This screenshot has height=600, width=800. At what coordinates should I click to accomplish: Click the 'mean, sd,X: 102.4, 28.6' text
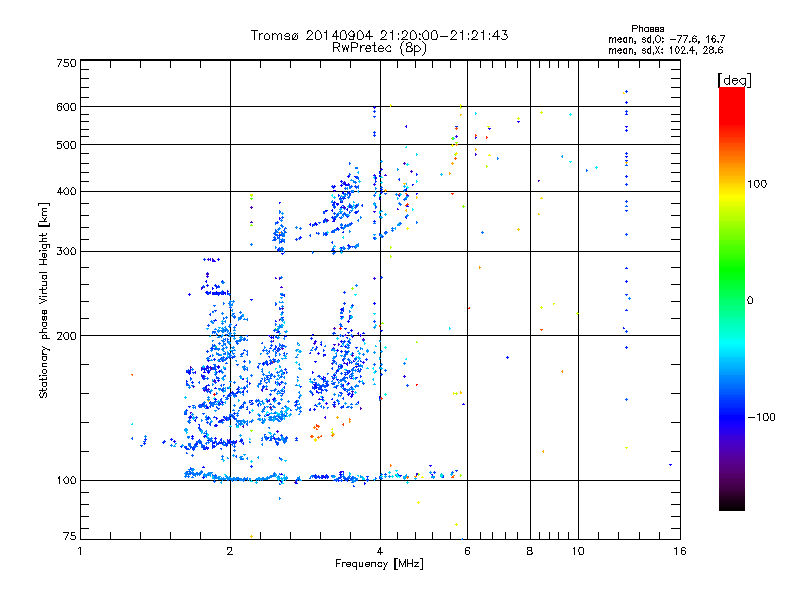(665, 50)
